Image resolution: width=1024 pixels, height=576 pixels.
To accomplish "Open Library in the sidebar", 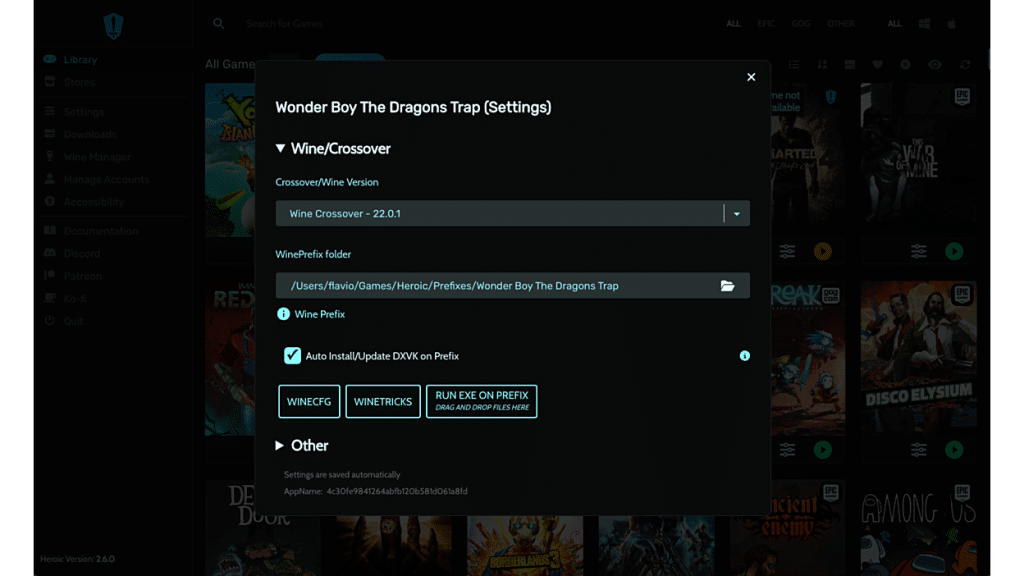I will tap(112, 59).
